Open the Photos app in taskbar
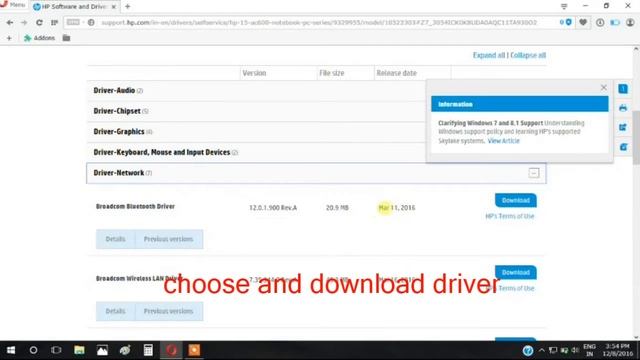The image size is (640, 360). (x=102, y=350)
